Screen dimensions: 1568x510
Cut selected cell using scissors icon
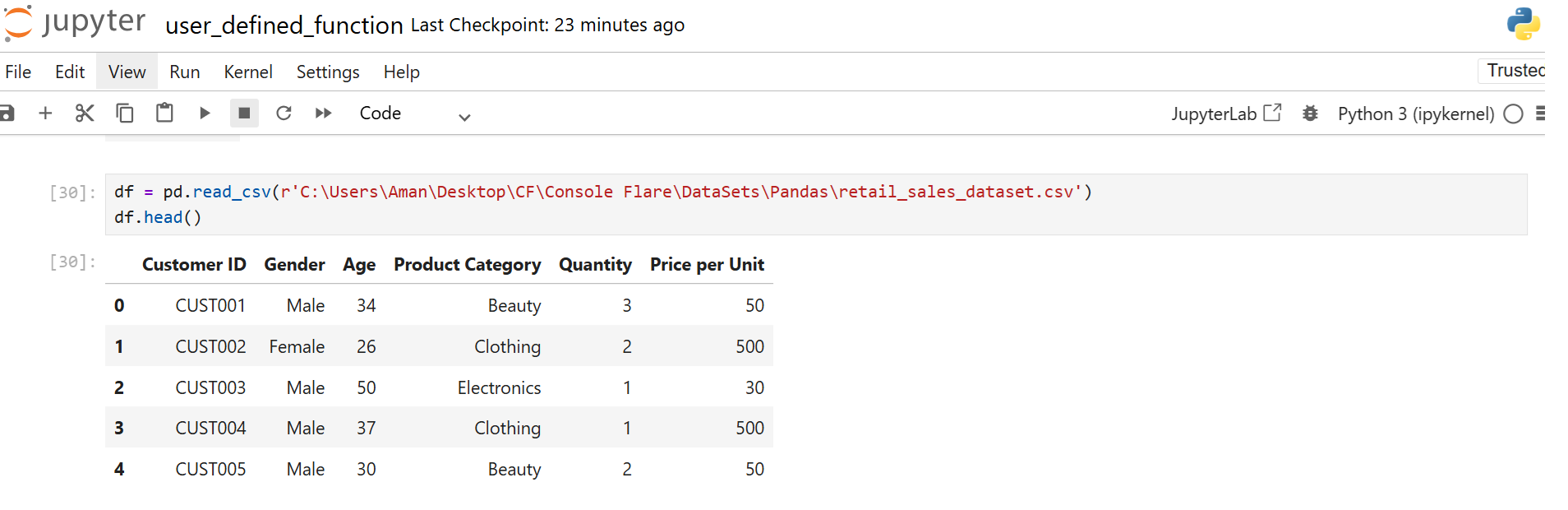pos(85,114)
